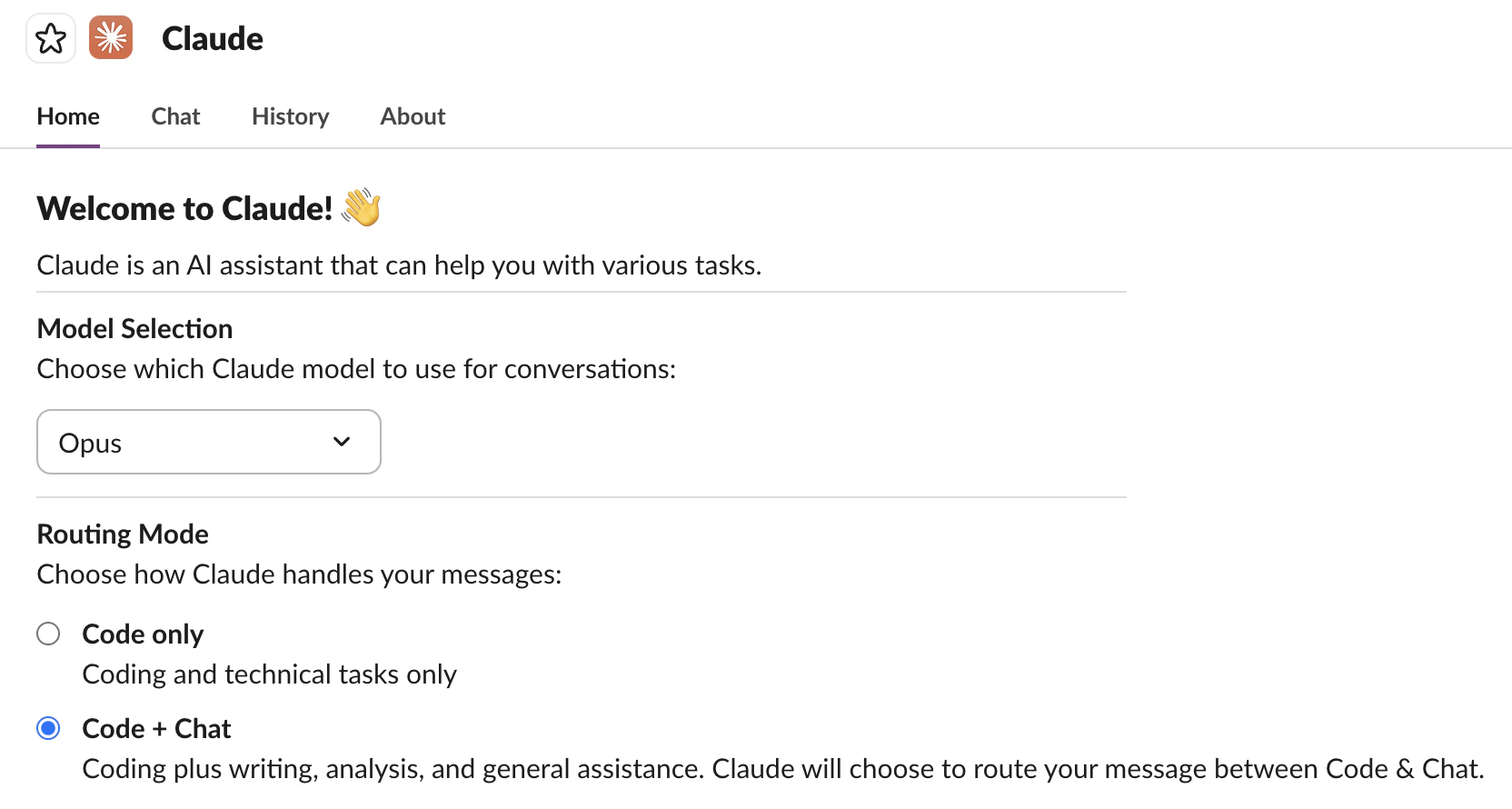Favorite Claude using the star icon

pos(51,37)
